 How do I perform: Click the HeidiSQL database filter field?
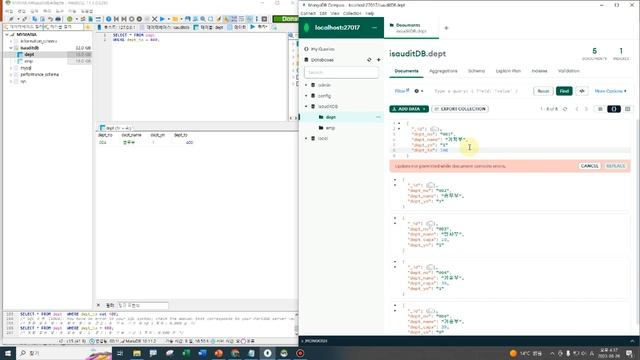pyautogui.click(x=24, y=27)
